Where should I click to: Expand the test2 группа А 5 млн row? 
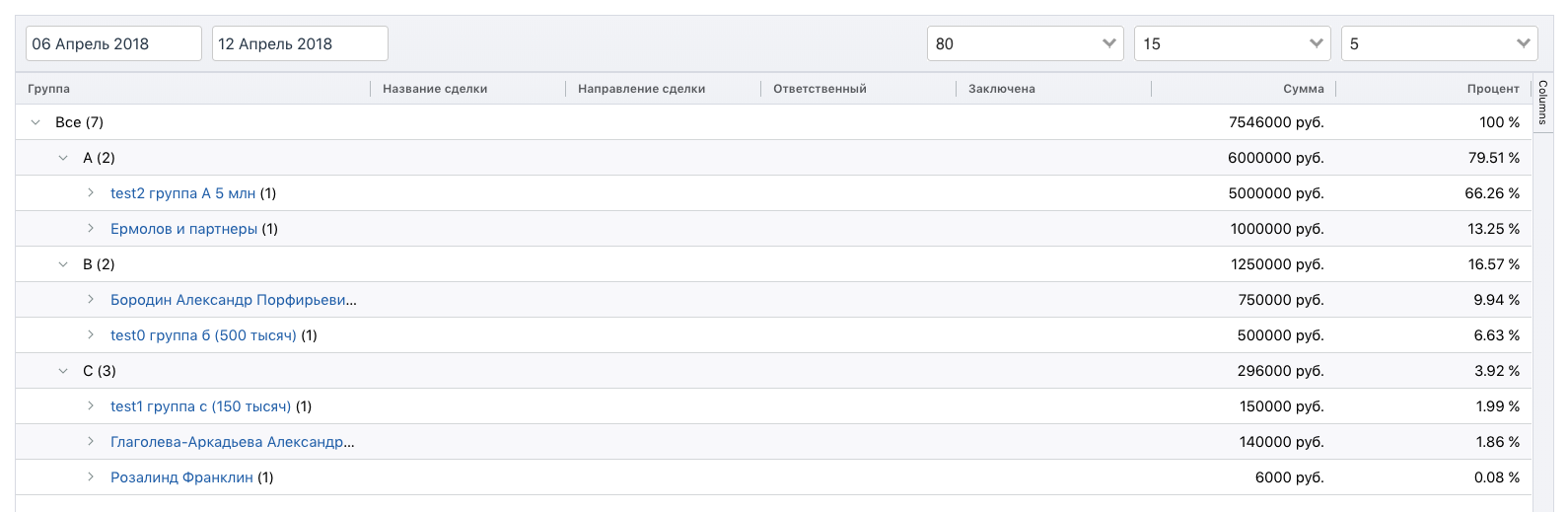pyautogui.click(x=91, y=193)
